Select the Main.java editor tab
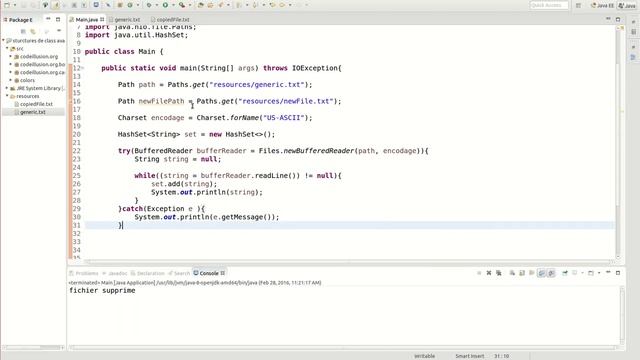 (87, 19)
